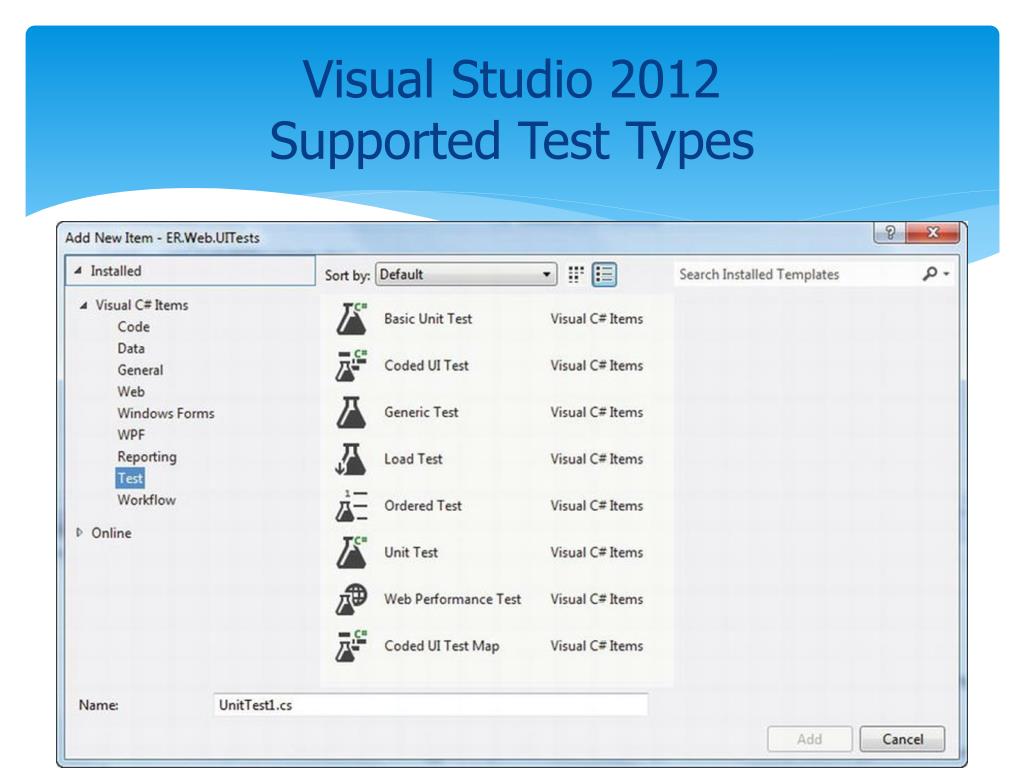Image resolution: width=1024 pixels, height=768 pixels.
Task: Select the Coded UI Test icon
Action: tap(352, 366)
